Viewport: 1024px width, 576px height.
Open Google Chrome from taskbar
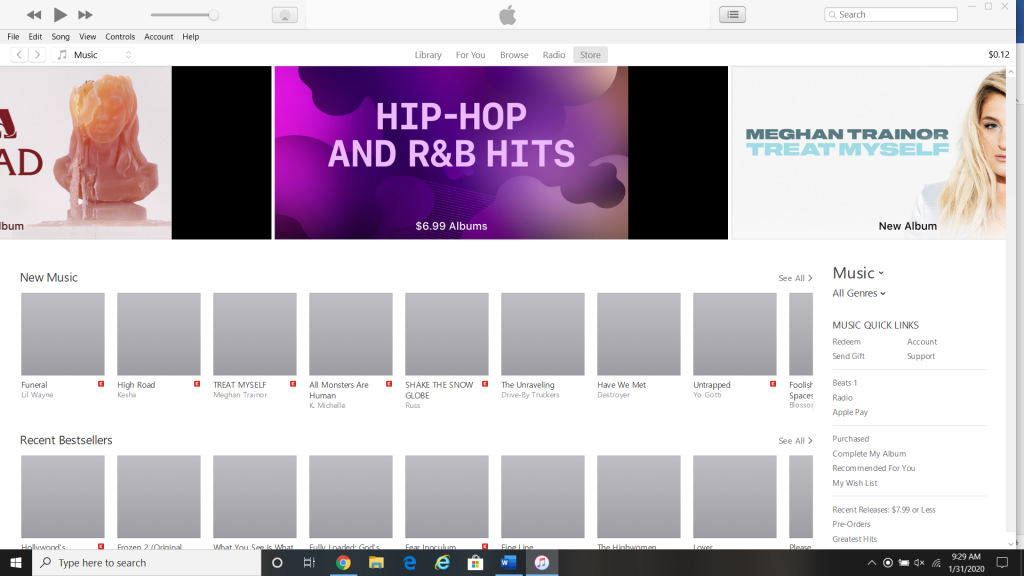pyautogui.click(x=343, y=562)
